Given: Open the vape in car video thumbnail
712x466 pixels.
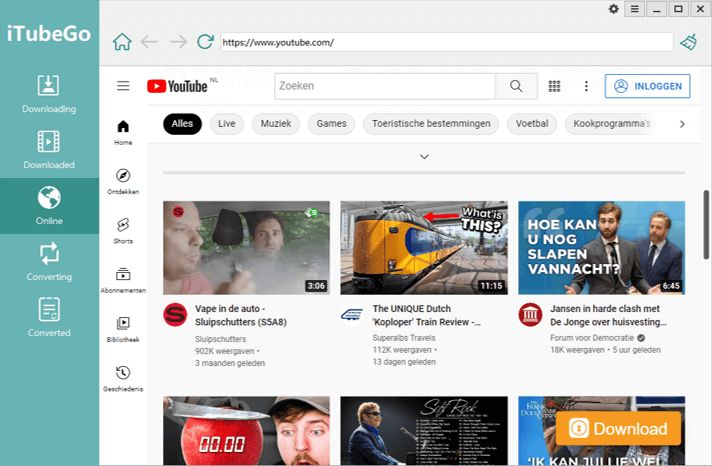Looking at the screenshot, I should click(247, 248).
